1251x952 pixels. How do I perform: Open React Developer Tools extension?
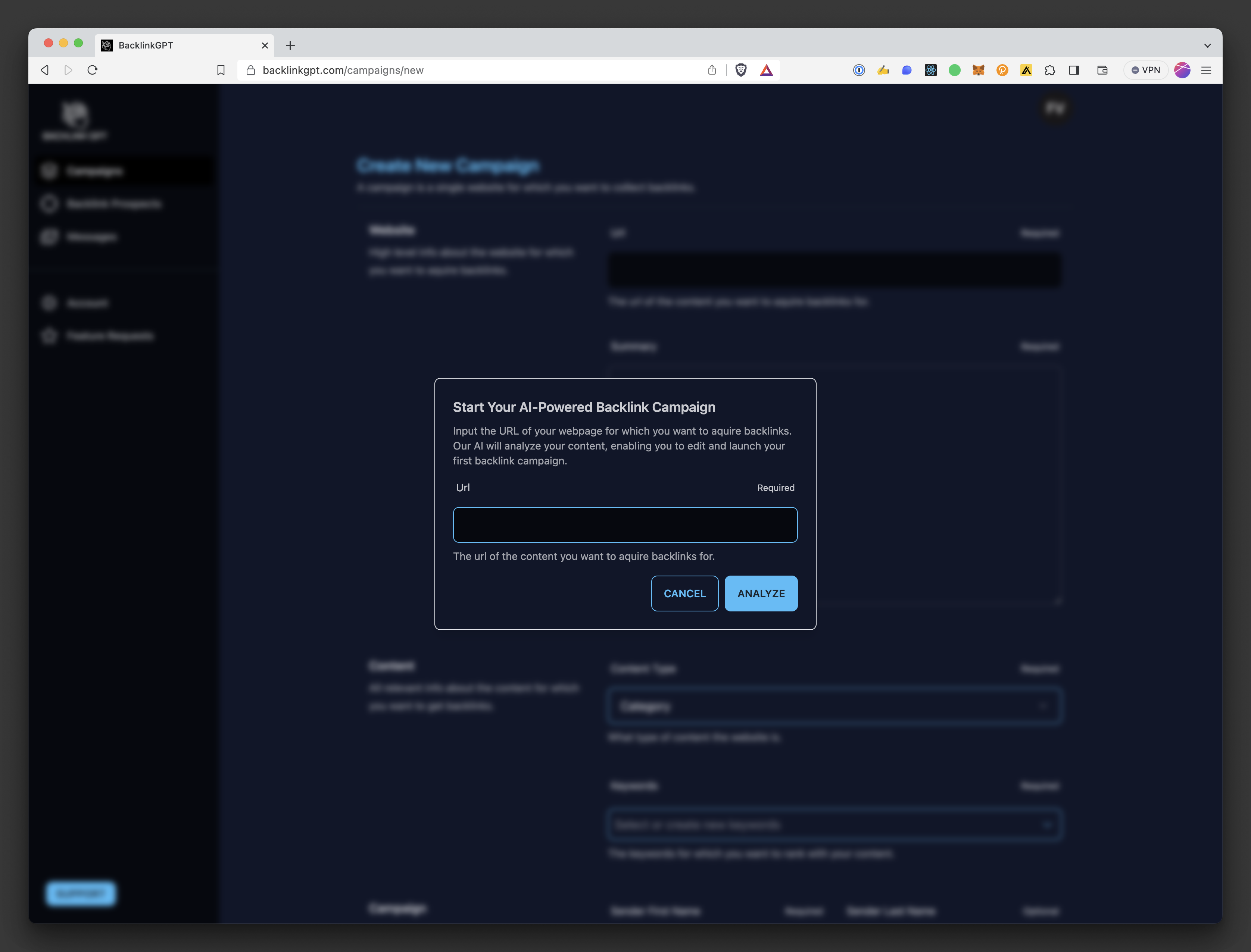coord(930,70)
